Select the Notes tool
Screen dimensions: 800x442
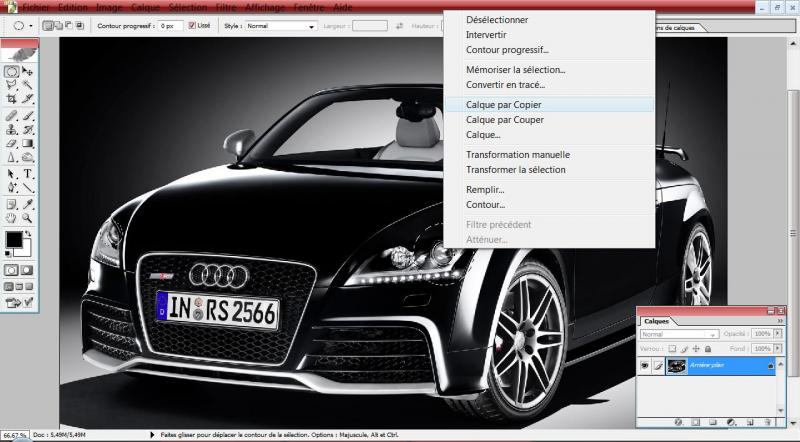point(11,205)
